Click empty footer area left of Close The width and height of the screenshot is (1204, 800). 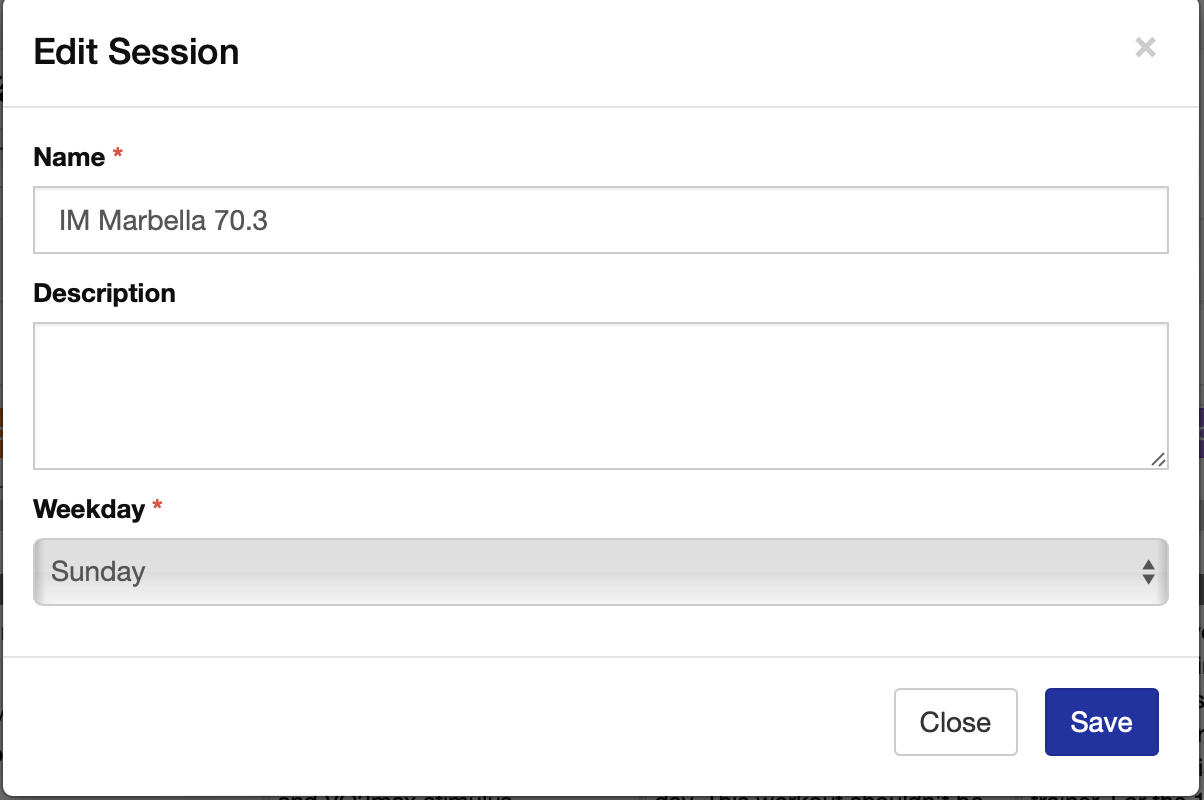(450, 722)
